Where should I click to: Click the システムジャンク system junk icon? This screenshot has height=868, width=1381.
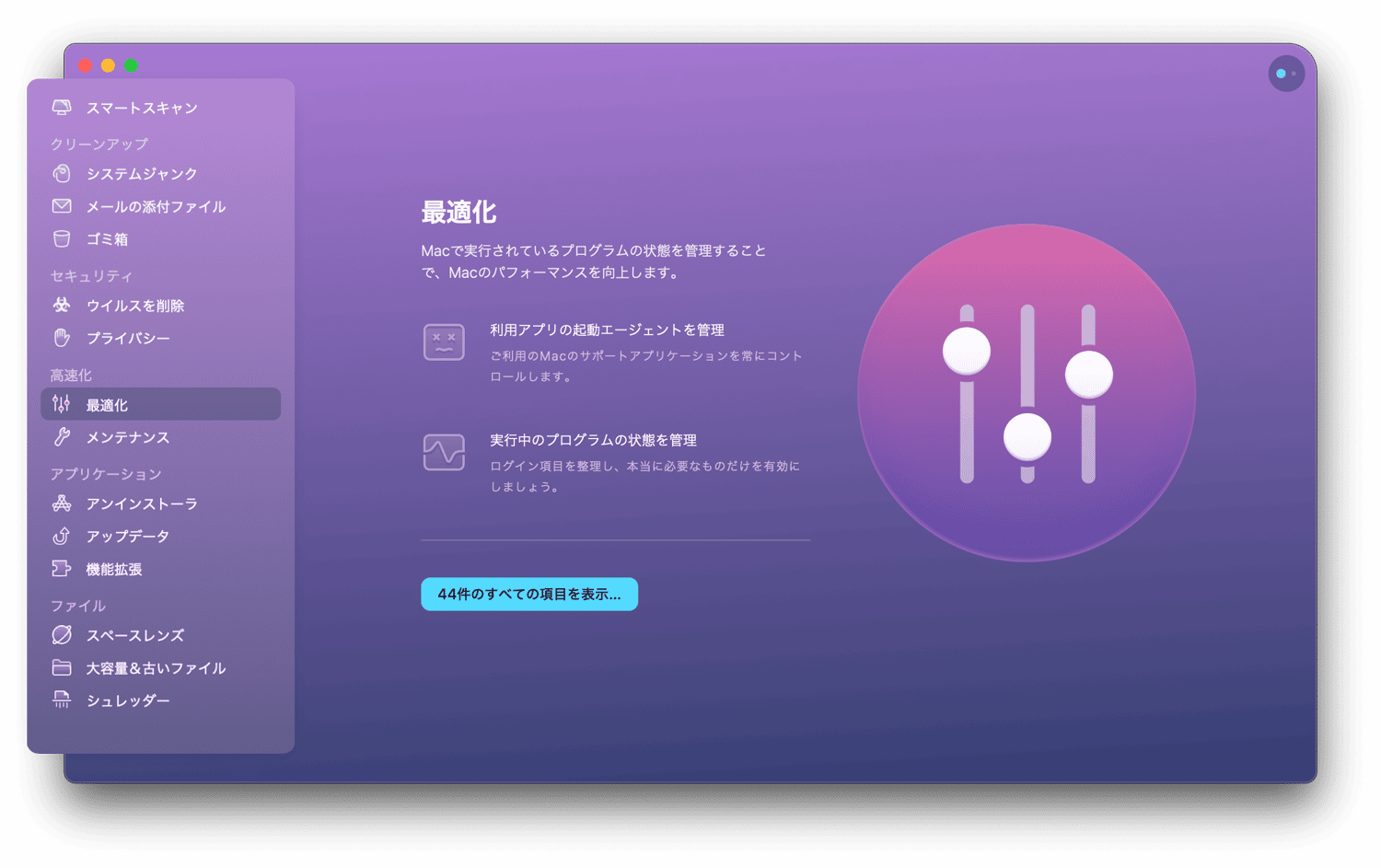62,173
